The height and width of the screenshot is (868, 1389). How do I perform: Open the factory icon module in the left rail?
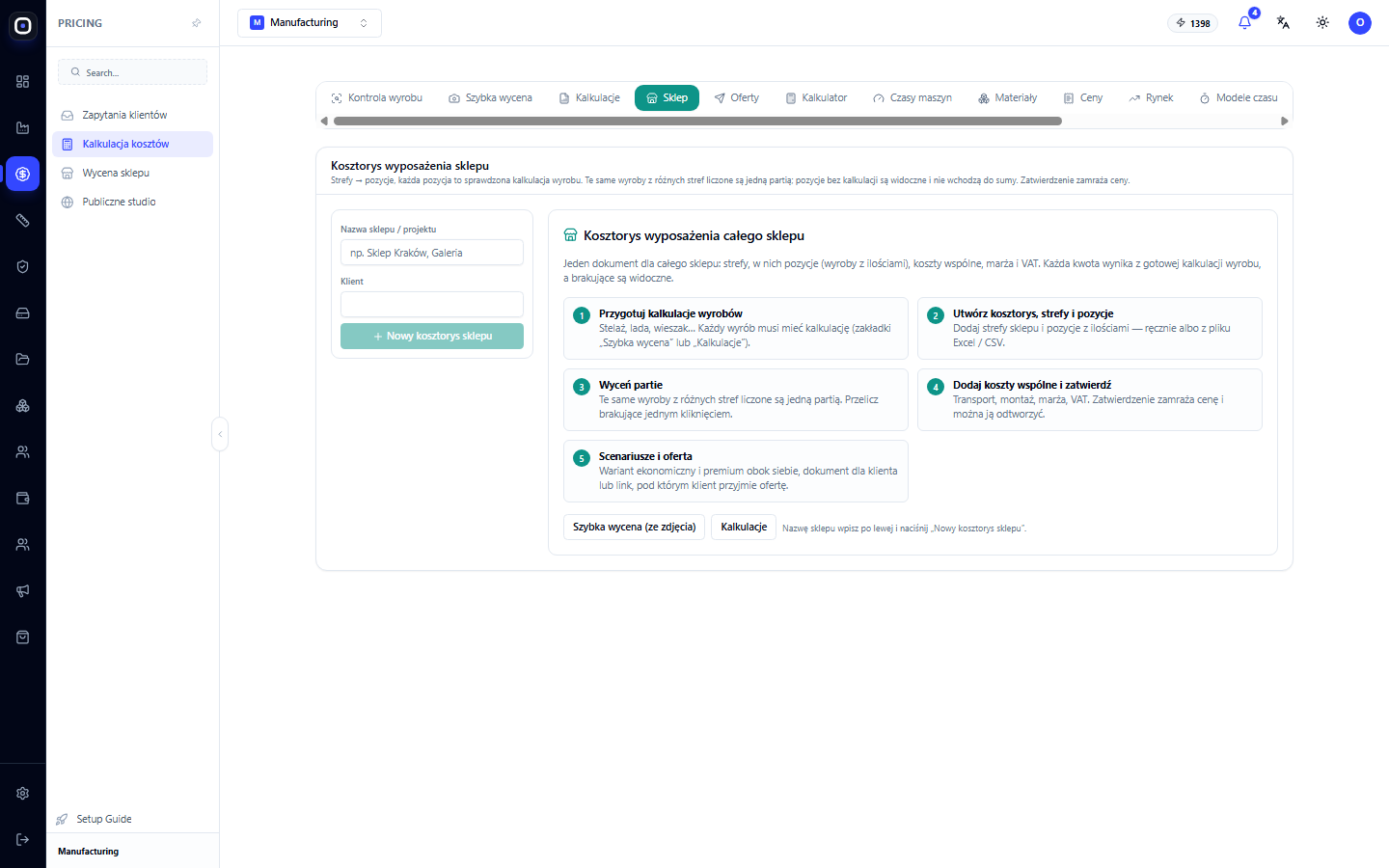point(23,128)
